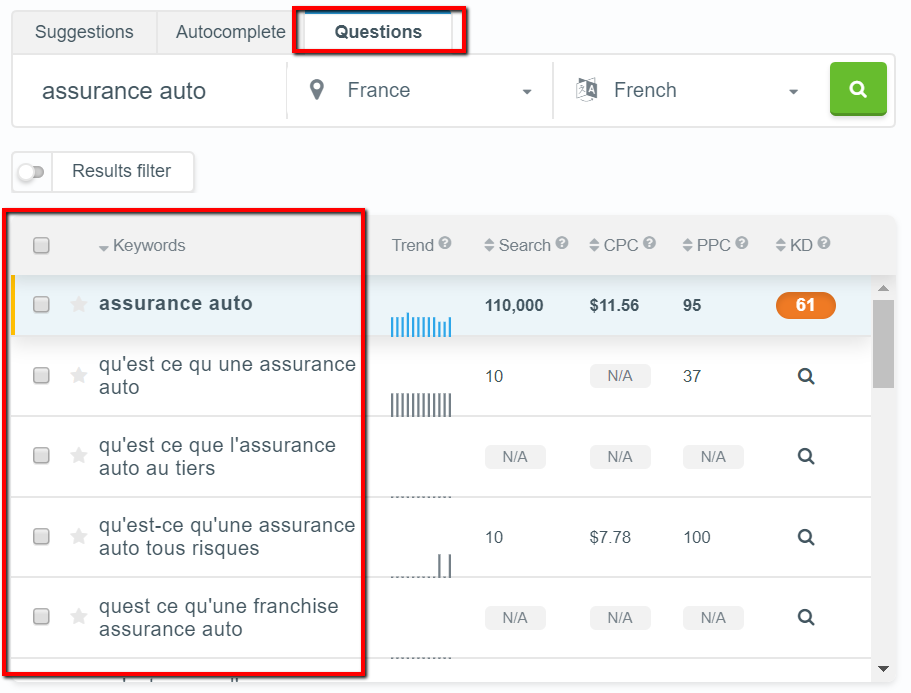This screenshot has width=911, height=693.
Task: Open KD column help icon
Action: (x=824, y=243)
